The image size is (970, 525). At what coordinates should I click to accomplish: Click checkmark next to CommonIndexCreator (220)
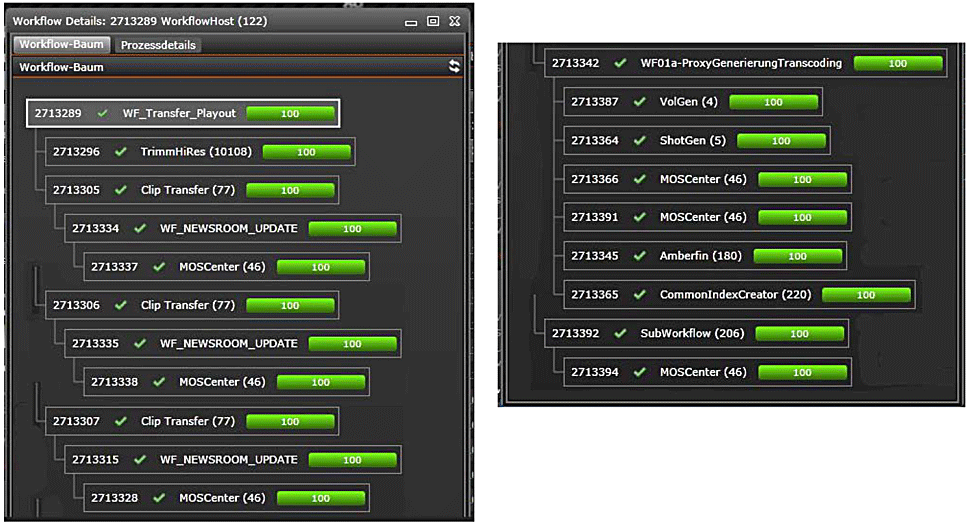640,295
